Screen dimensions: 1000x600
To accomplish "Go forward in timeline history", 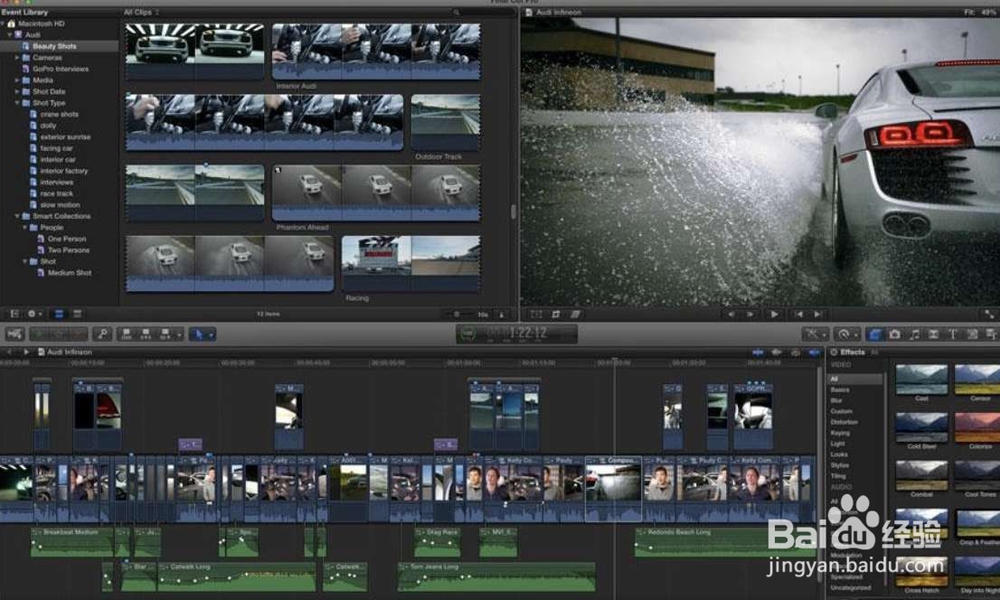I will coord(26,352).
